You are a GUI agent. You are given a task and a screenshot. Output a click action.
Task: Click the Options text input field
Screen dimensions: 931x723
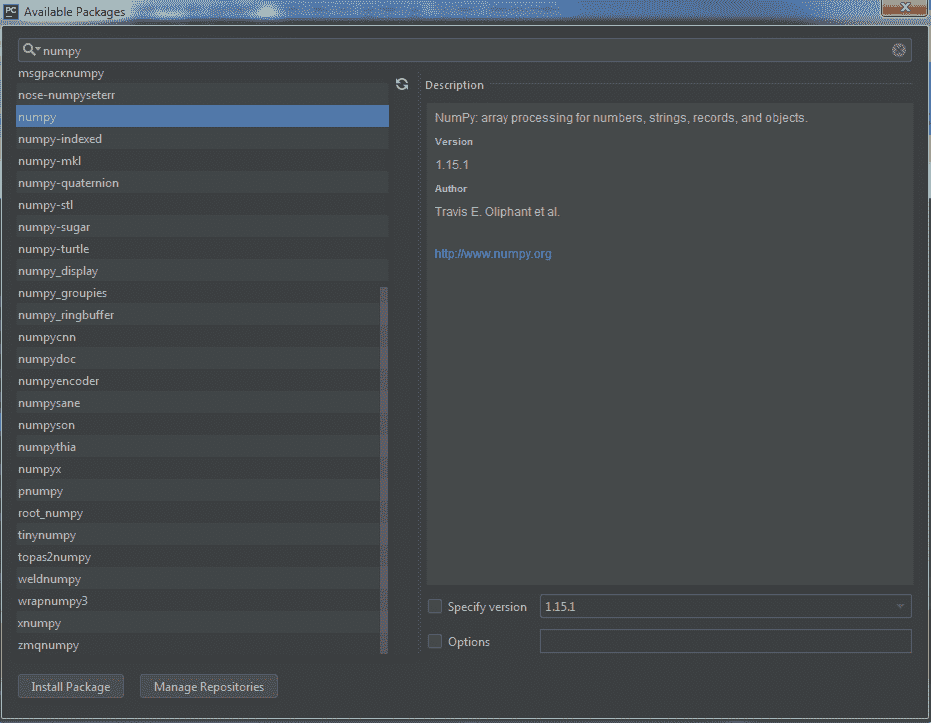[x=725, y=642]
